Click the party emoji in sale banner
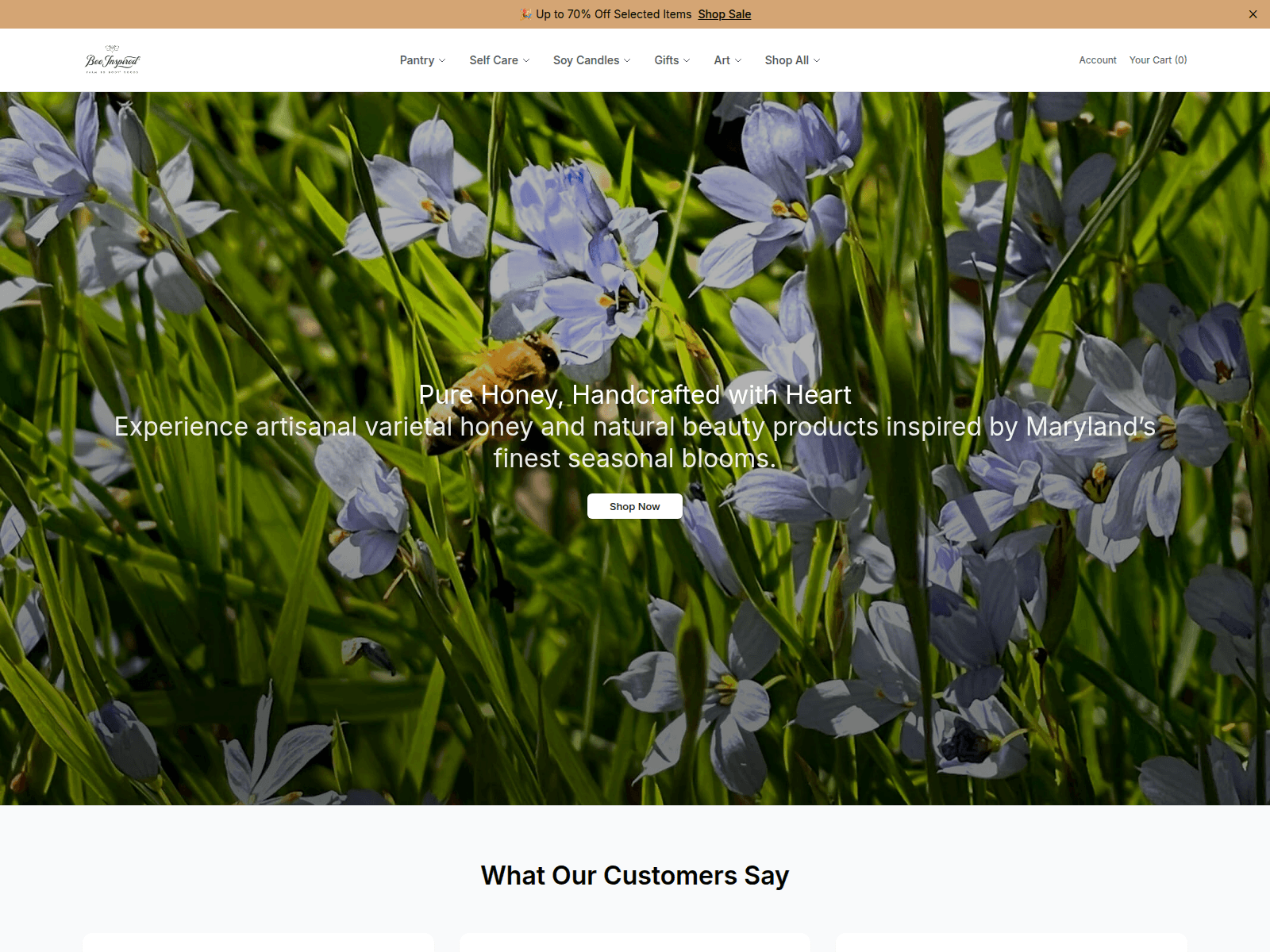The width and height of the screenshot is (1270, 952). tap(525, 14)
